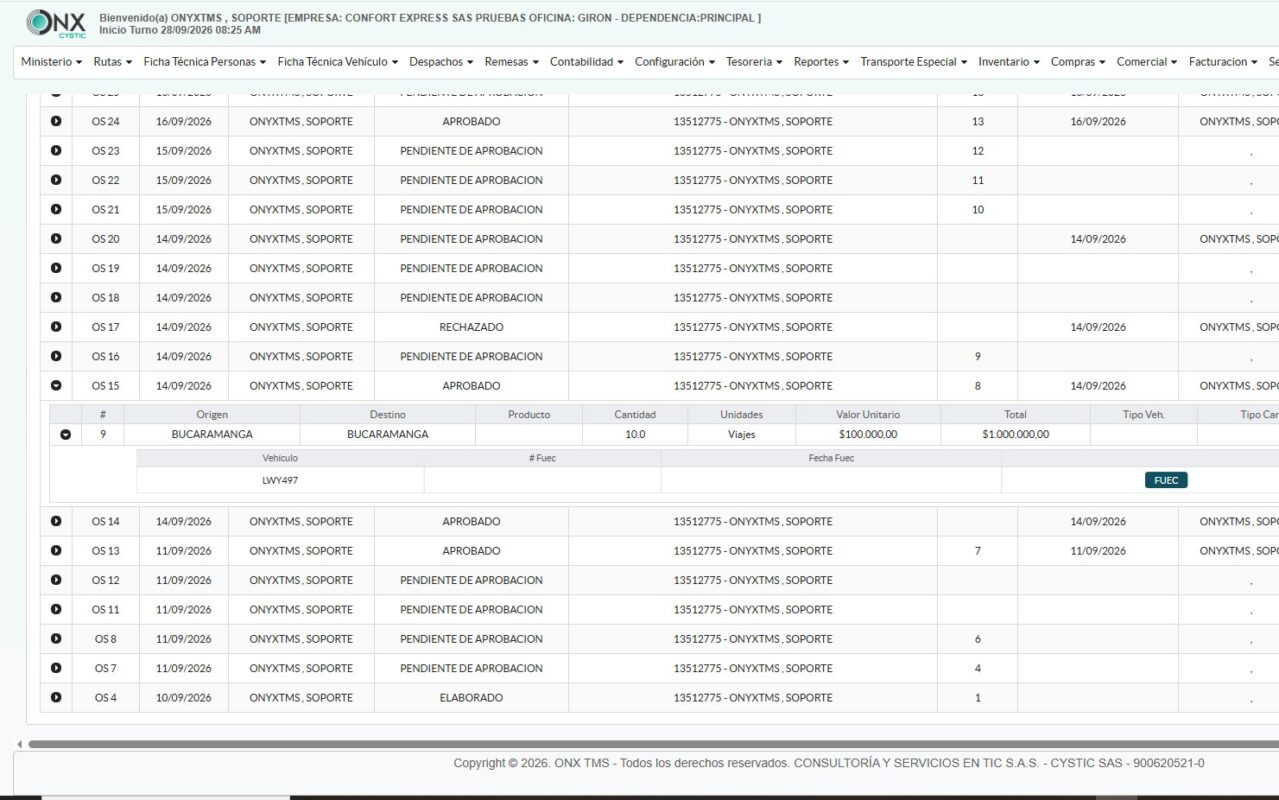Expand row OS 7 details
This screenshot has width=1279, height=800.
click(56, 668)
